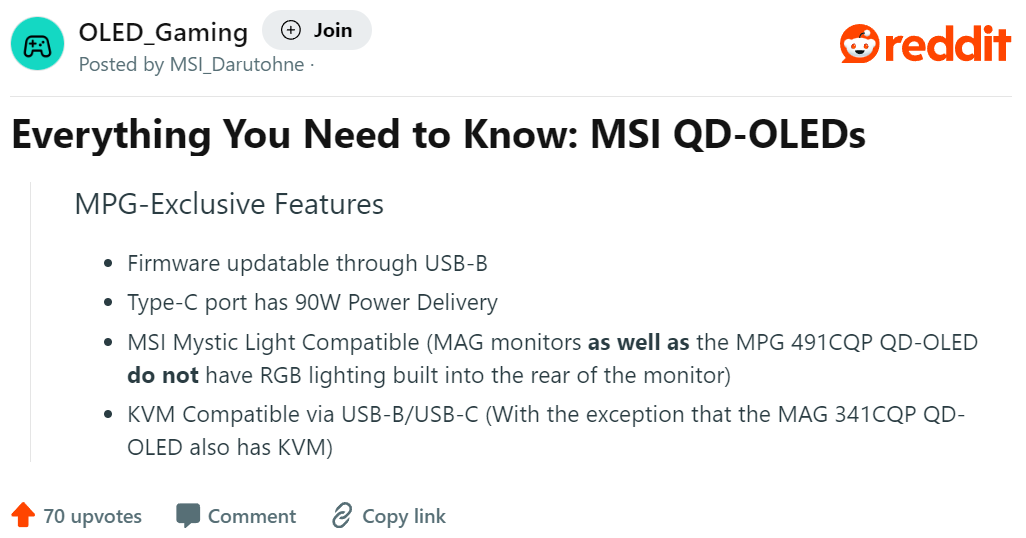This screenshot has width=1026, height=538.
Task: Click the comment speech bubble icon
Action: point(188,516)
